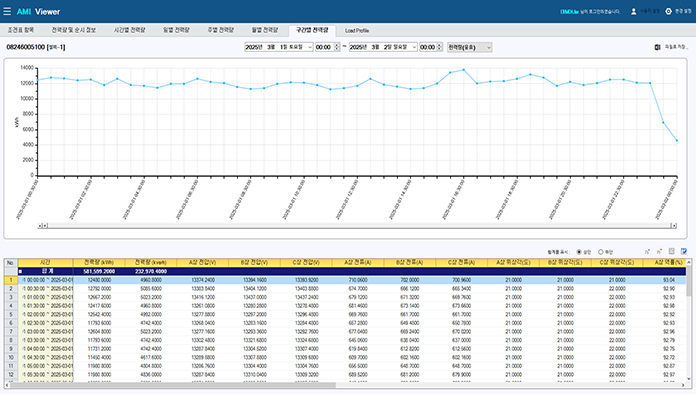Viewport: 696px width, 394px height.
Task: Click the chart's horizontal range slider
Action: tap(357, 226)
